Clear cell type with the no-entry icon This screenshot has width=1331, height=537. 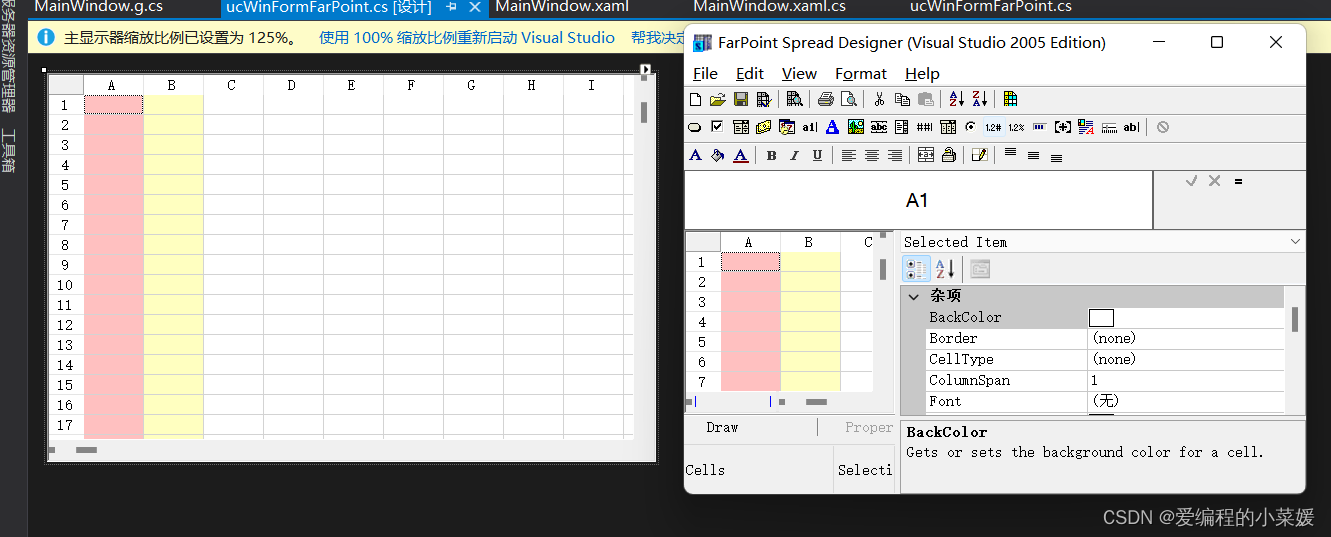(x=1163, y=127)
